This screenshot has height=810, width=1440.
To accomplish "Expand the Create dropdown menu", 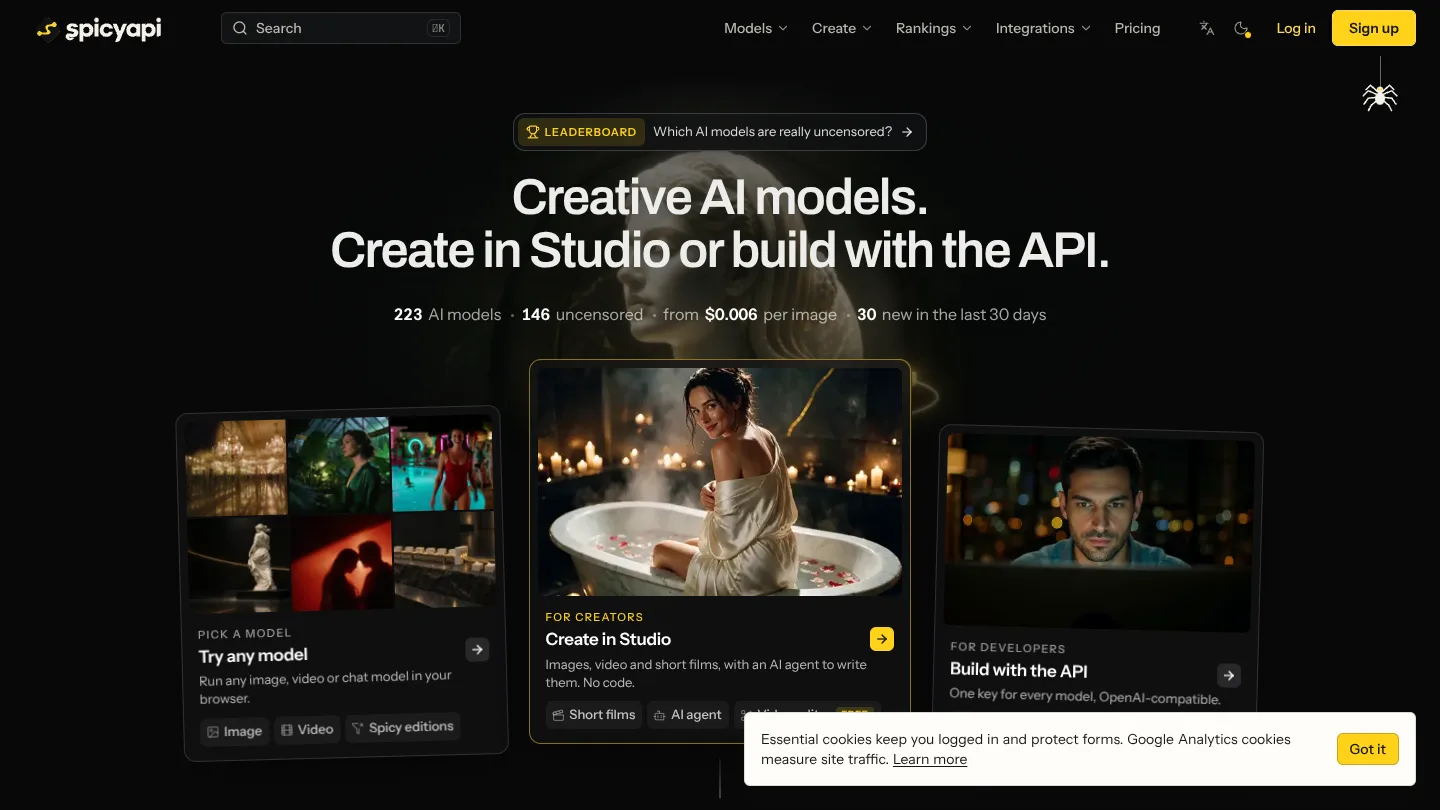I will 842,29.
